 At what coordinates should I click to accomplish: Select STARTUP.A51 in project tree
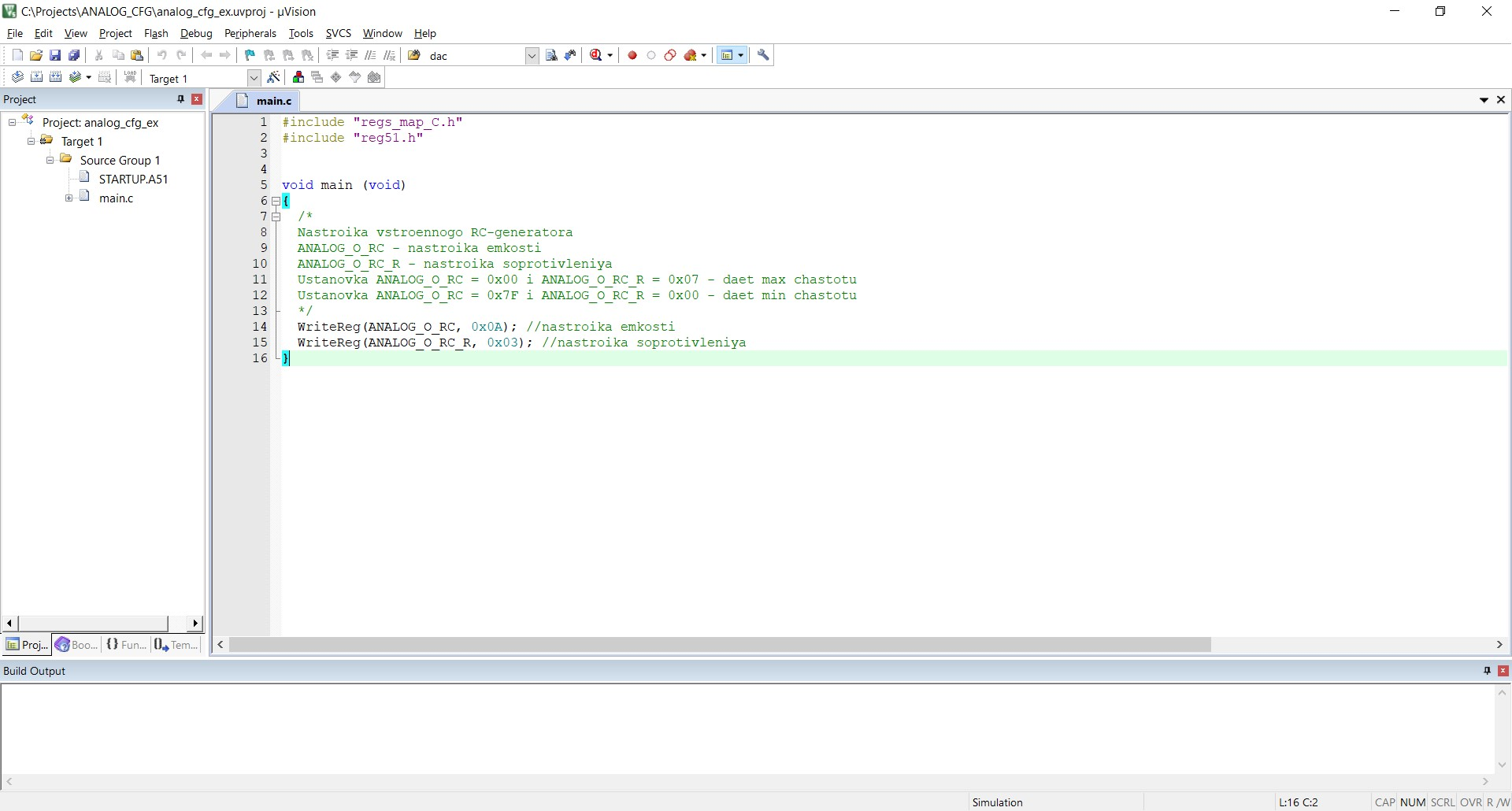coord(133,179)
